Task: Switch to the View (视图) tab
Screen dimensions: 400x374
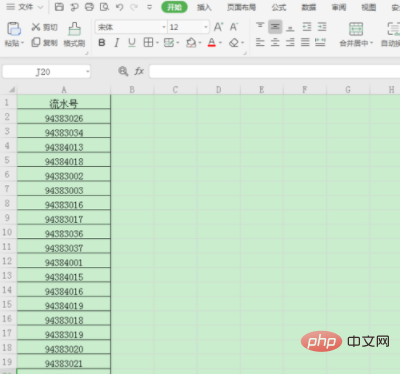Action: pos(369,7)
